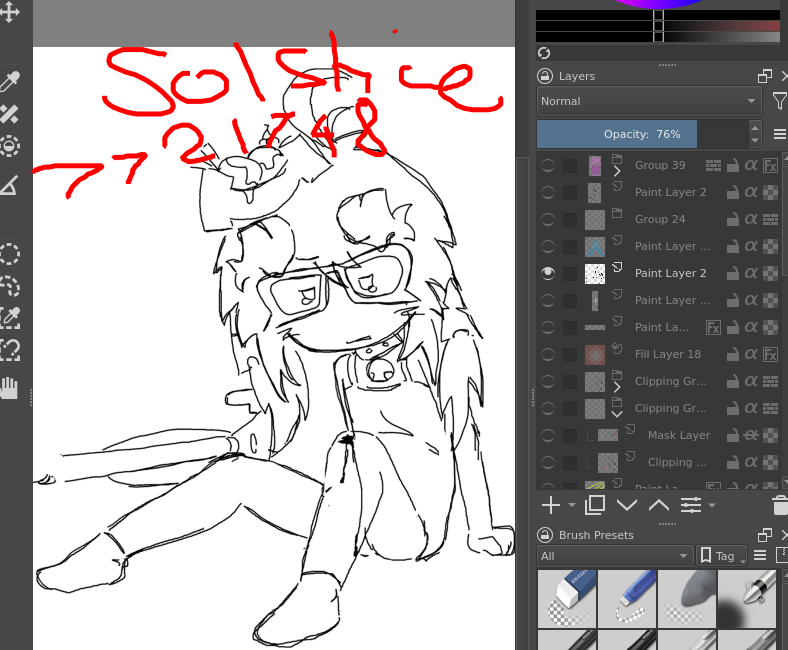The height and width of the screenshot is (650, 788).
Task: Open add-layer type dropdown arrow
Action: click(571, 504)
